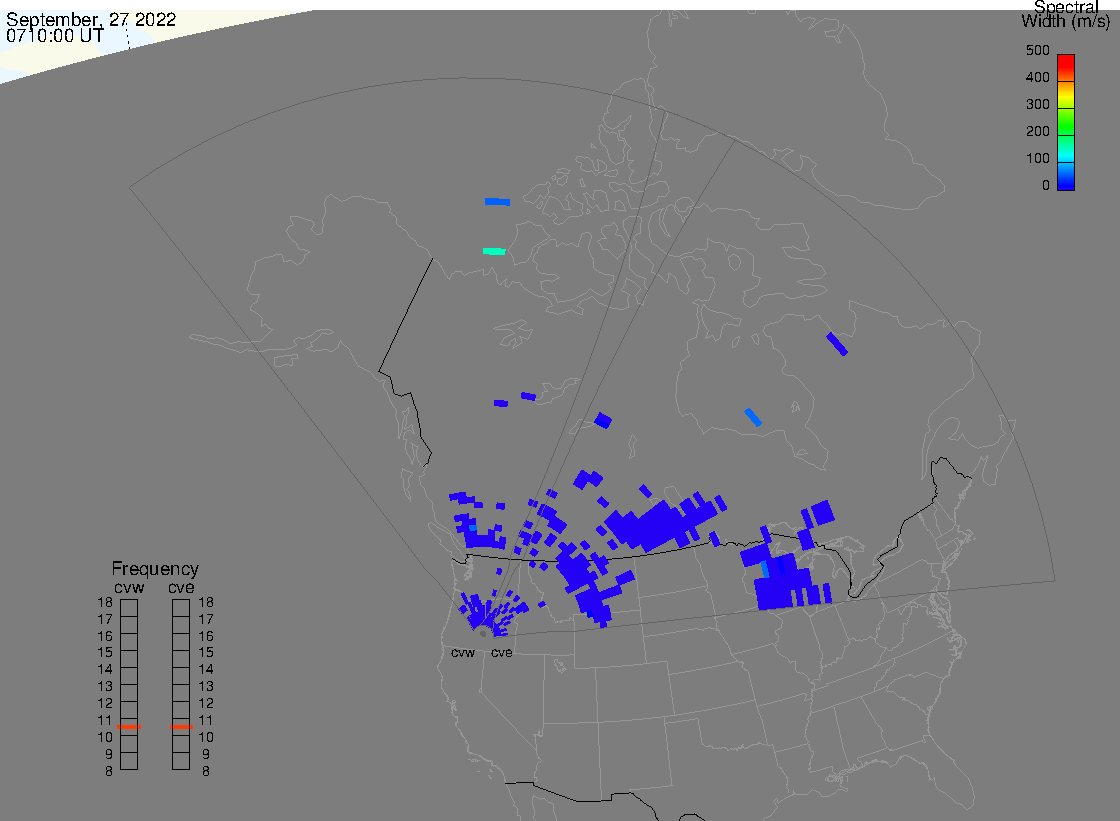Click the red frequency marker on the cve bar
This screenshot has height=821, width=1120.
coord(181,727)
